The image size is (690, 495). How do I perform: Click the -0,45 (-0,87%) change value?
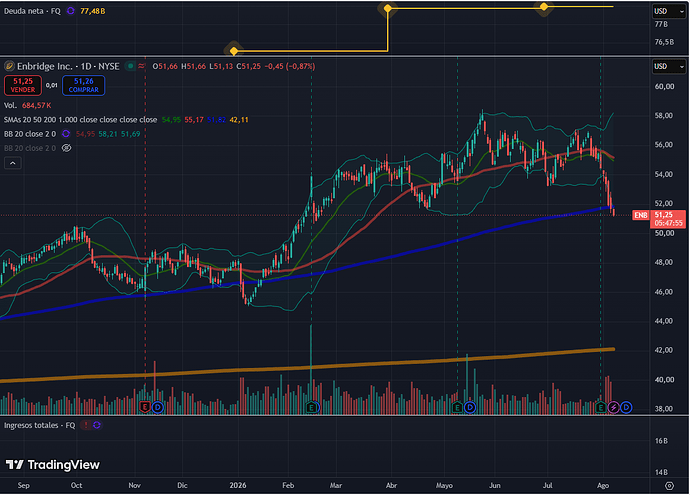coord(290,66)
